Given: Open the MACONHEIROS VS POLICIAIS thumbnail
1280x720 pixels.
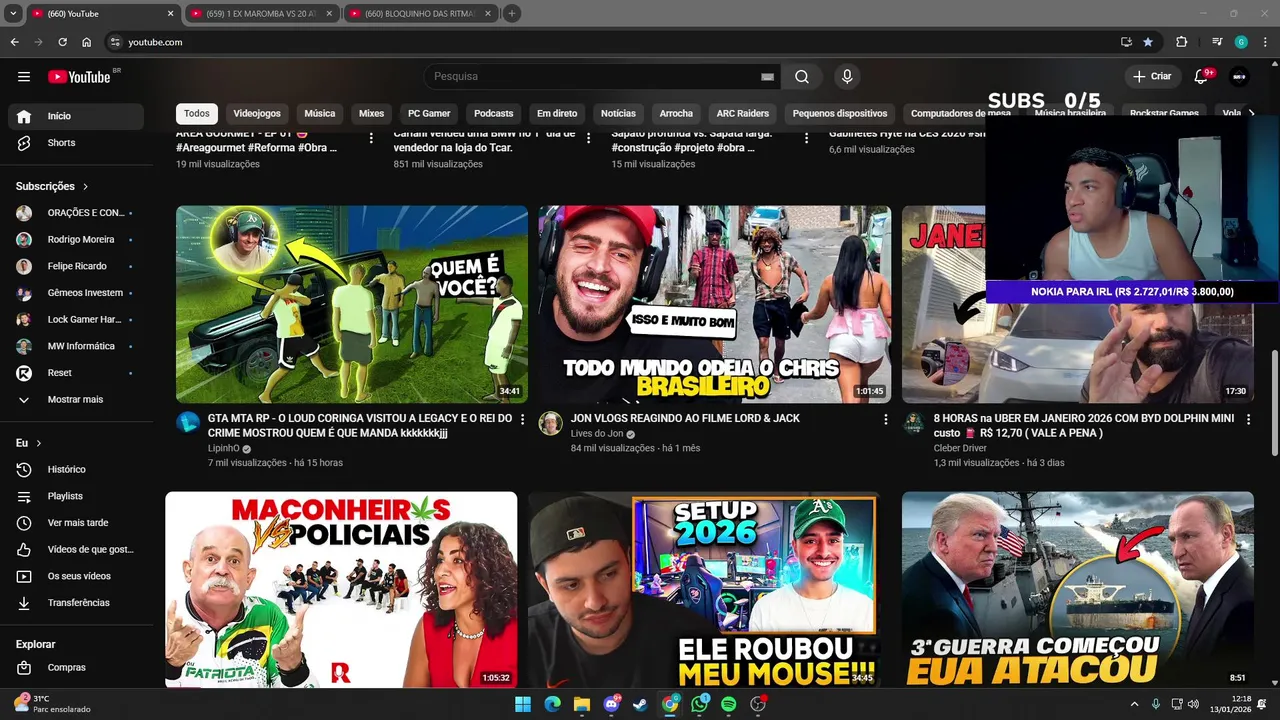Looking at the screenshot, I should 341,589.
